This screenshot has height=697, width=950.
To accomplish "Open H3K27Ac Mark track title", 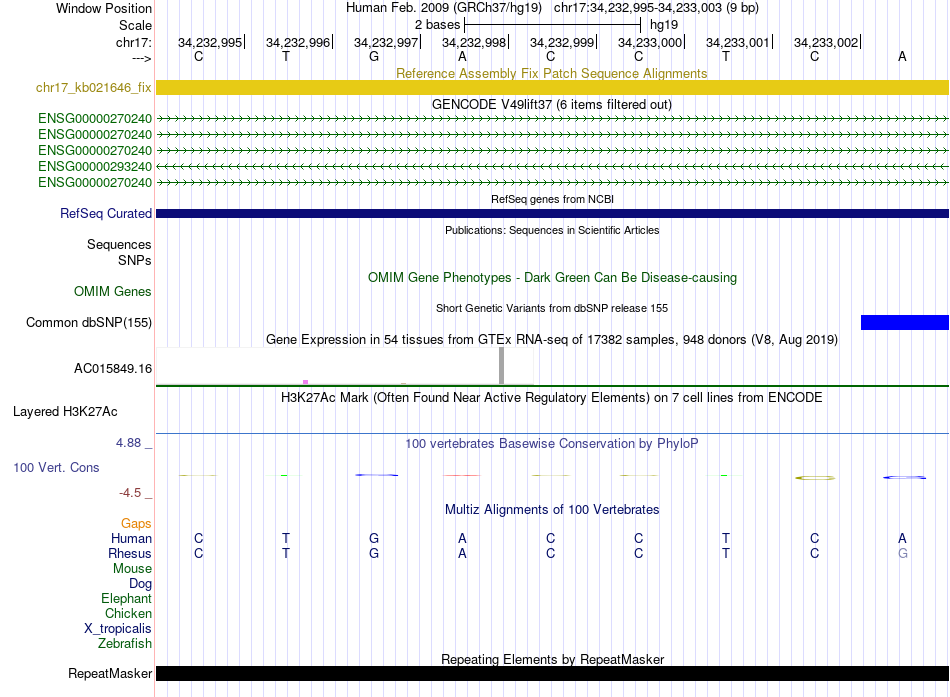I will (551, 398).
